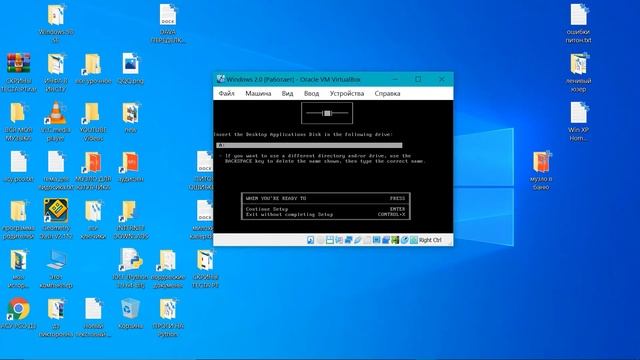Select the ошибки питон.txt file icon
The image size is (640, 360).
tap(578, 15)
